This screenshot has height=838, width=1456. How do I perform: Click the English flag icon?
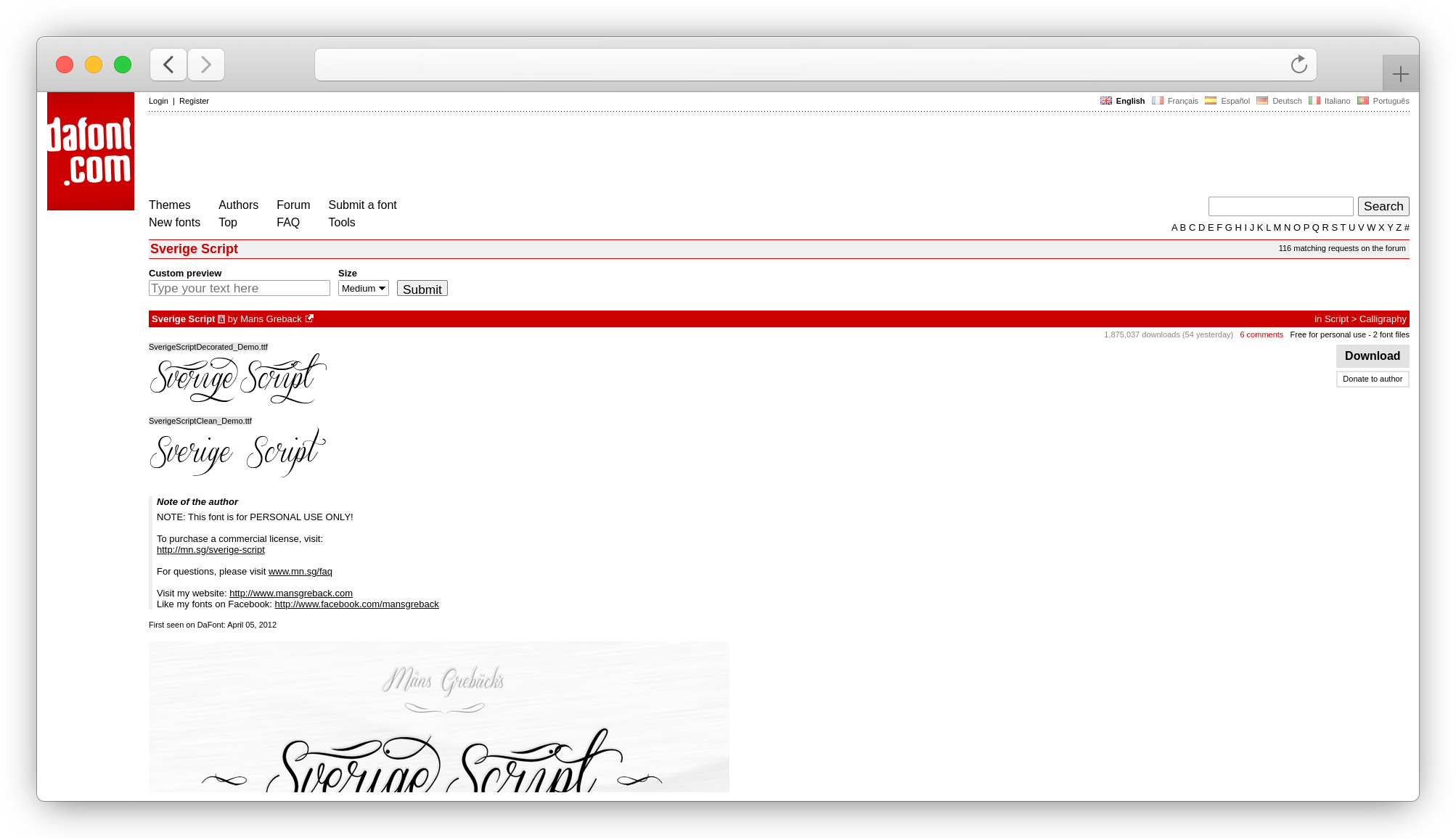pyautogui.click(x=1106, y=101)
